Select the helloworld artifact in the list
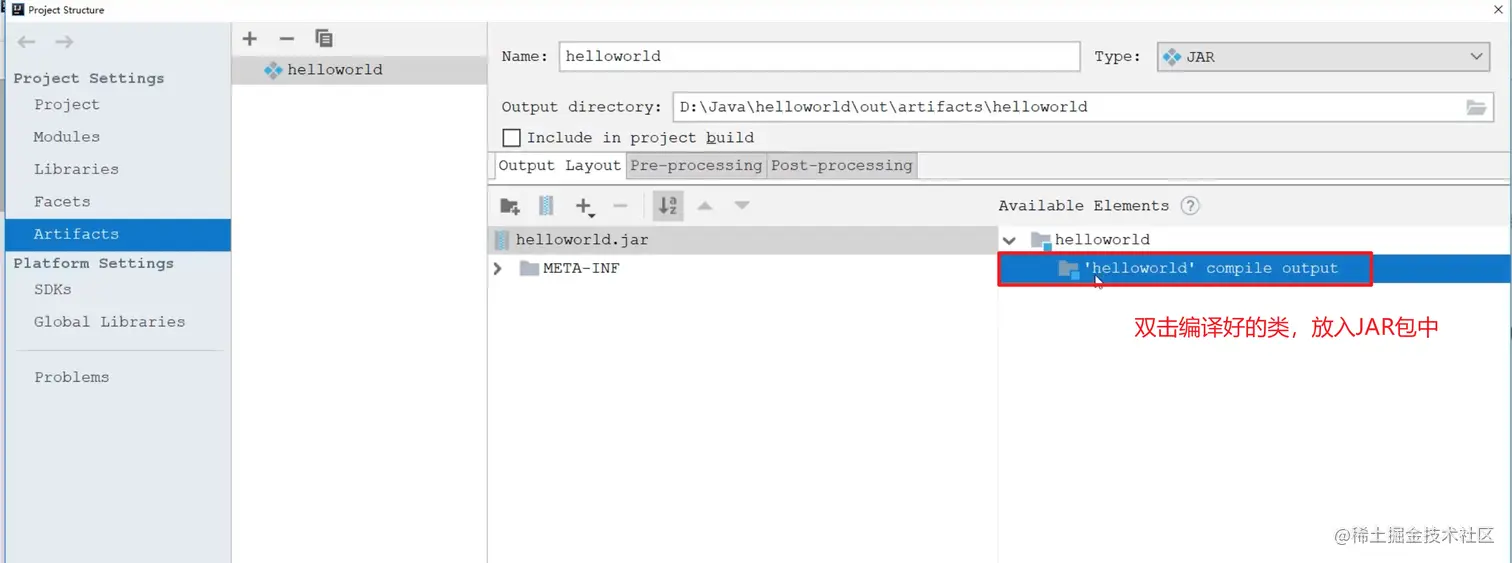Screen dimensions: 1512x563 [x=359, y=70]
